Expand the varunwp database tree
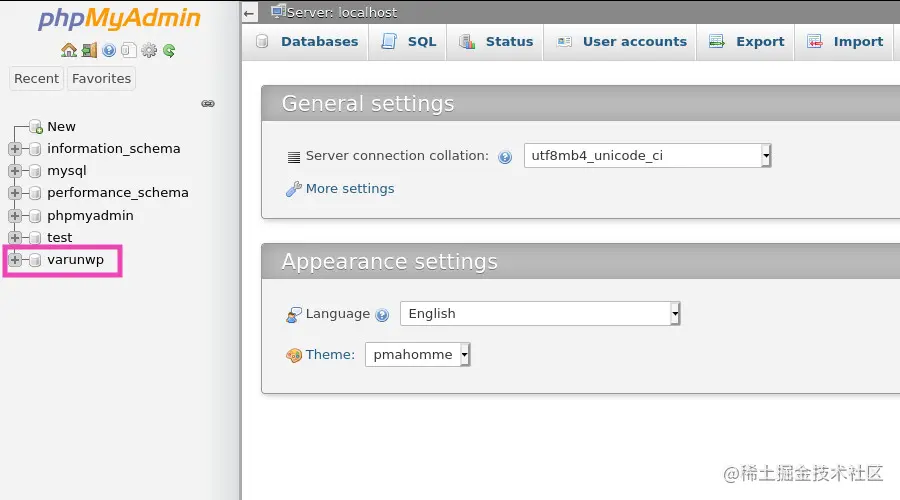 point(15,260)
